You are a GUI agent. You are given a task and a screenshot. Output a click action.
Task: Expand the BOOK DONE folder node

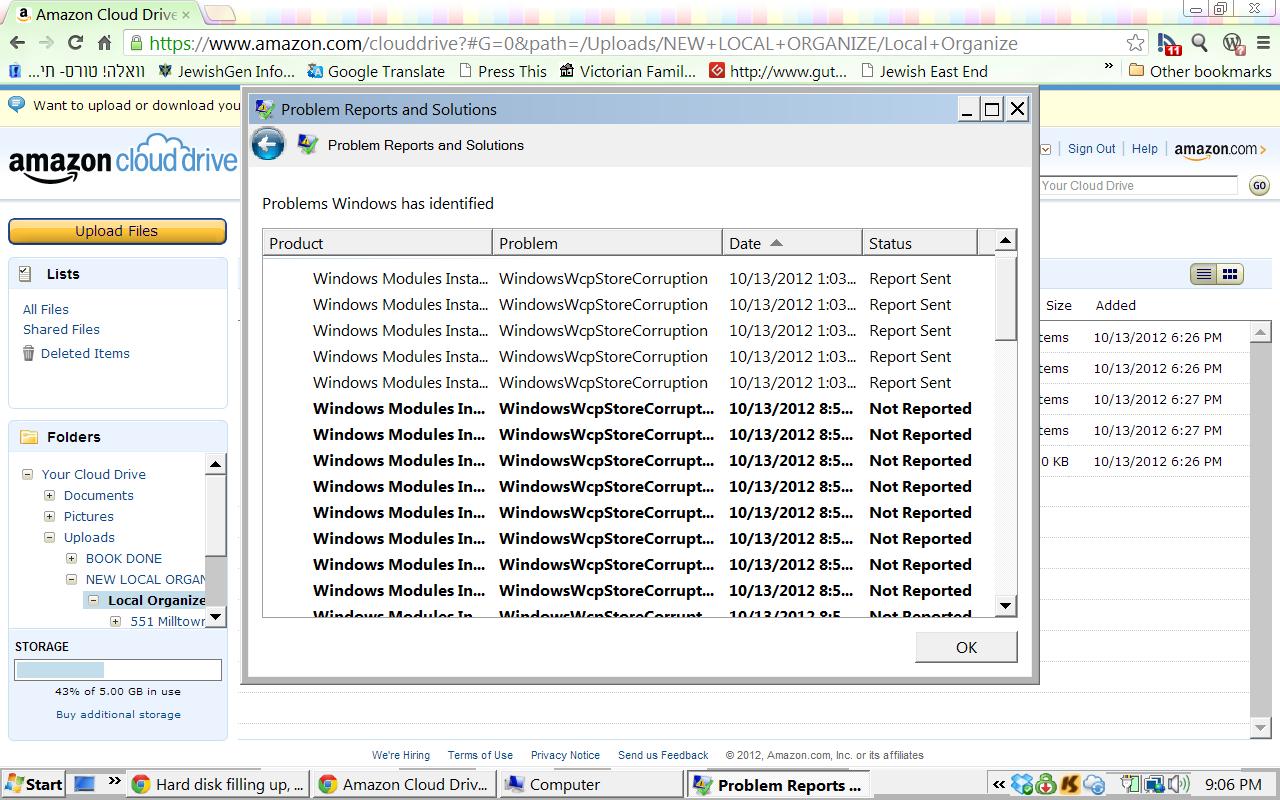coord(72,558)
